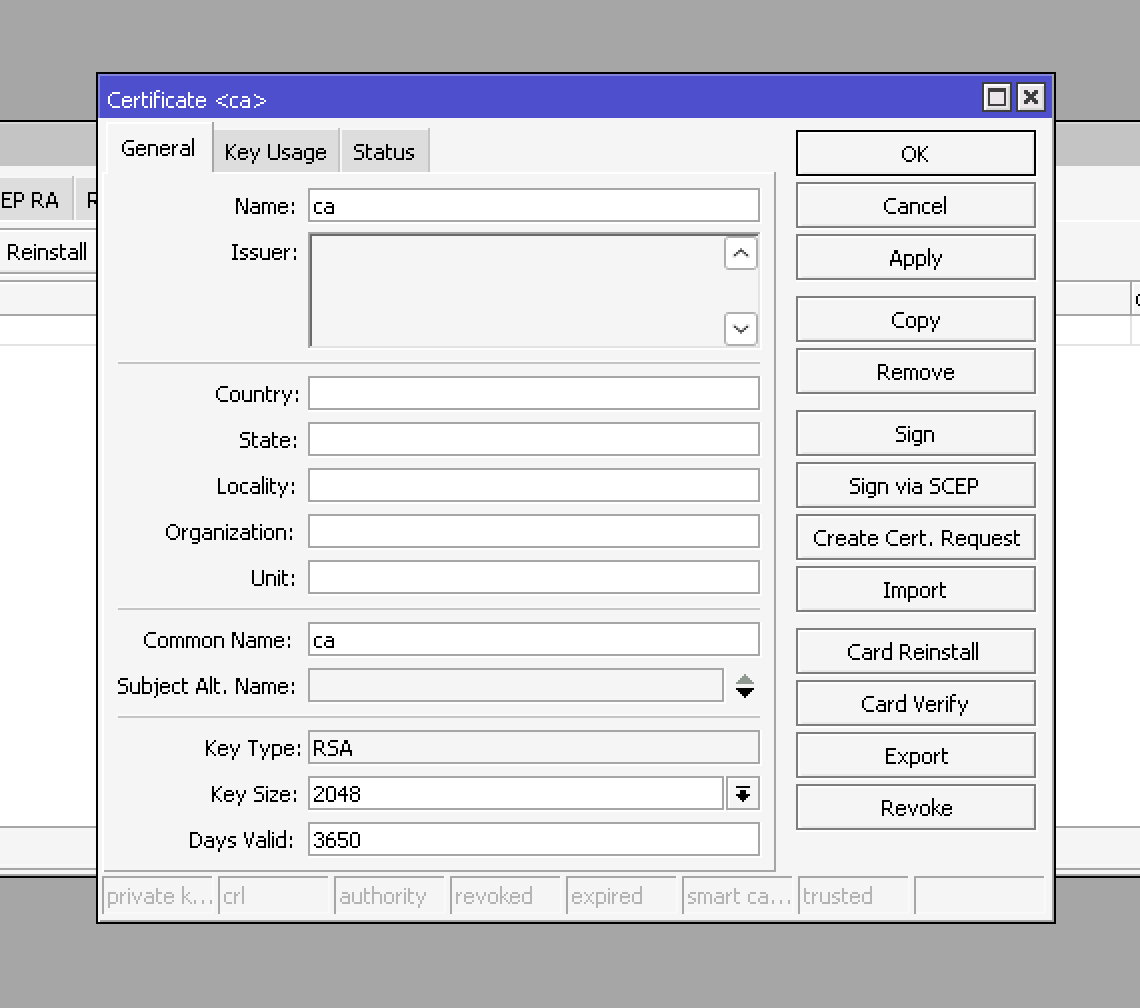Open the Key Size dropdown

click(742, 794)
